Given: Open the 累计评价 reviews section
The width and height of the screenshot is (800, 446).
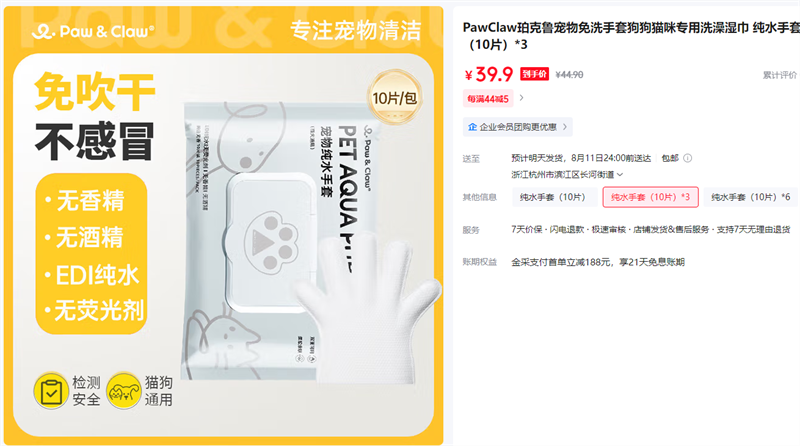Looking at the screenshot, I should 780,75.
